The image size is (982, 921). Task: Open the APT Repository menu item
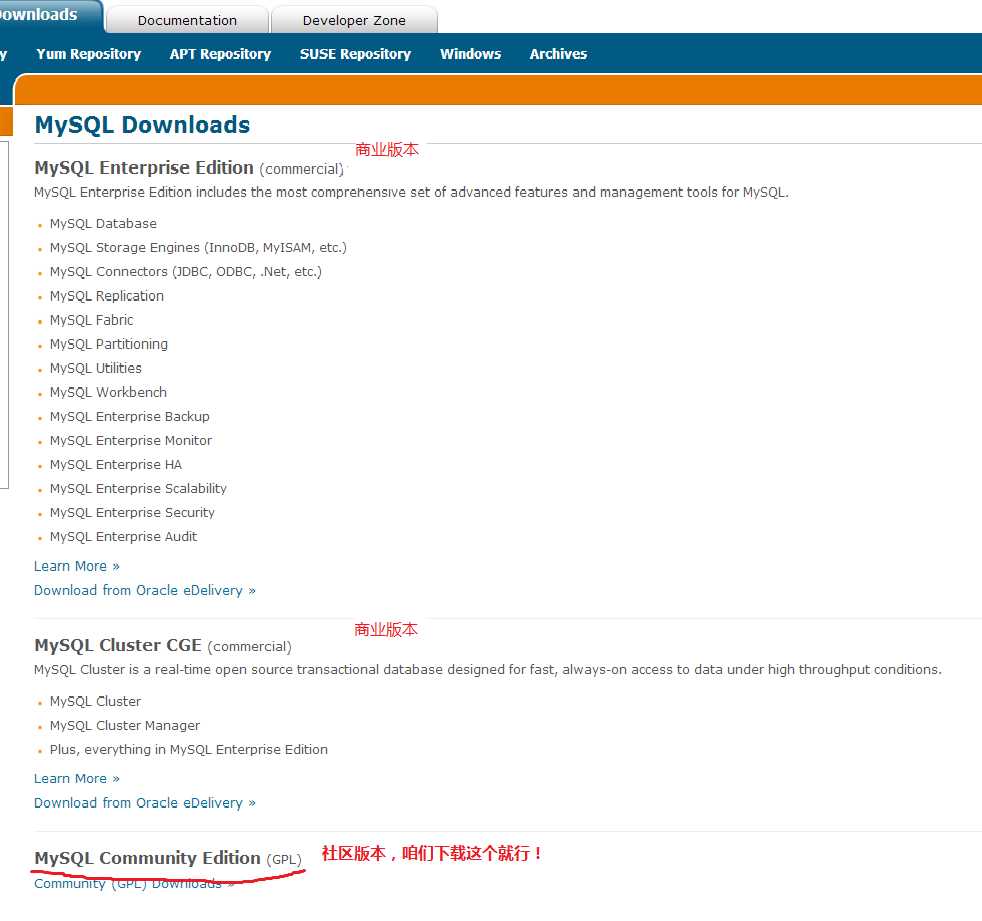pos(220,54)
